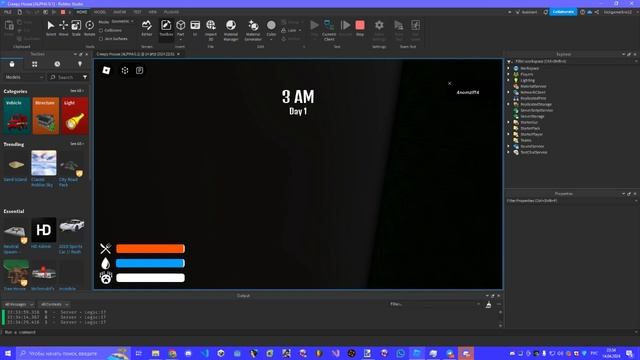Open the Vehicle category card
Viewport: 640px width, 360px height.
17,116
